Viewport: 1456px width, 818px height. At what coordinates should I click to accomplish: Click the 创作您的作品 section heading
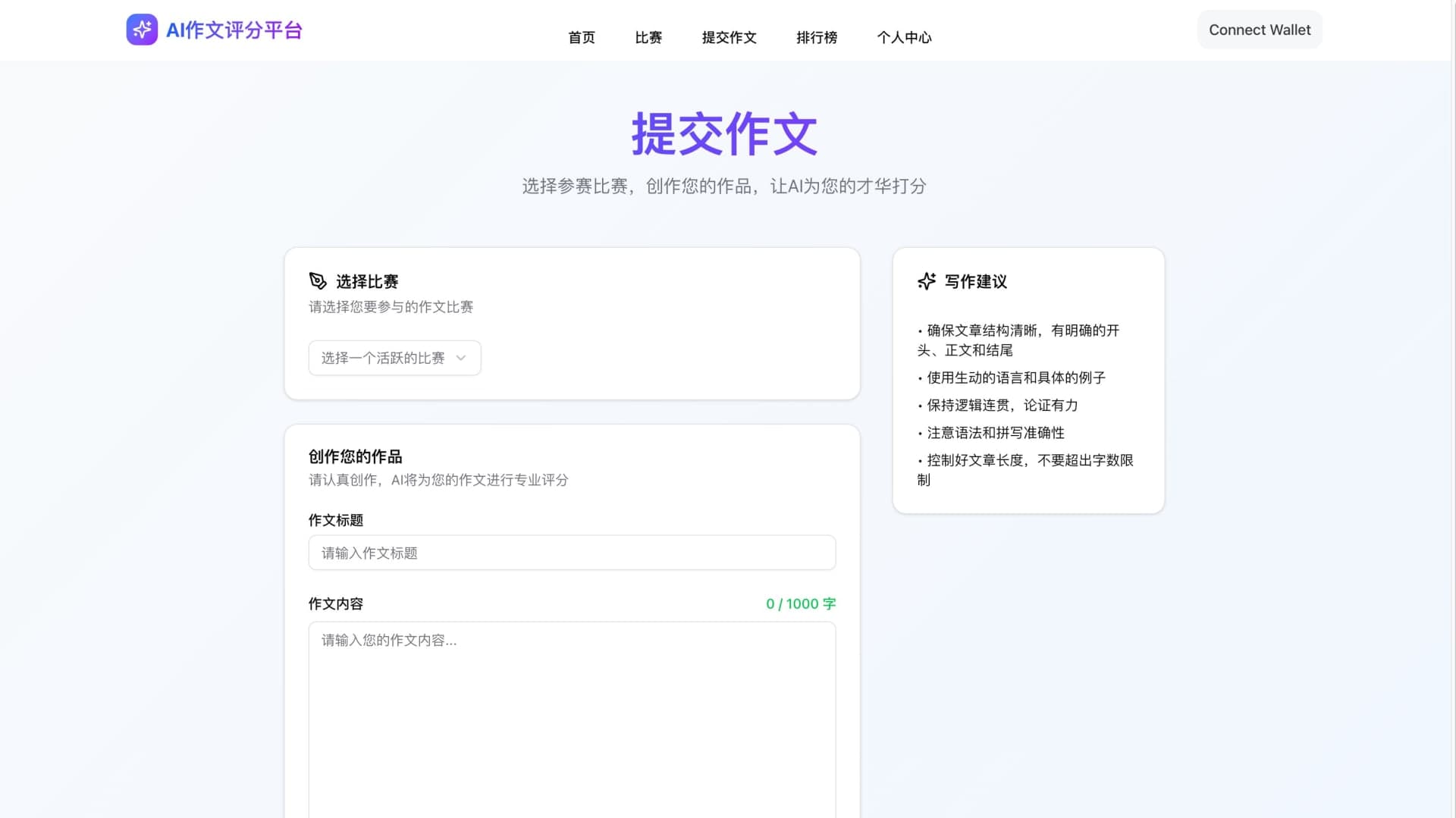pyautogui.click(x=355, y=456)
